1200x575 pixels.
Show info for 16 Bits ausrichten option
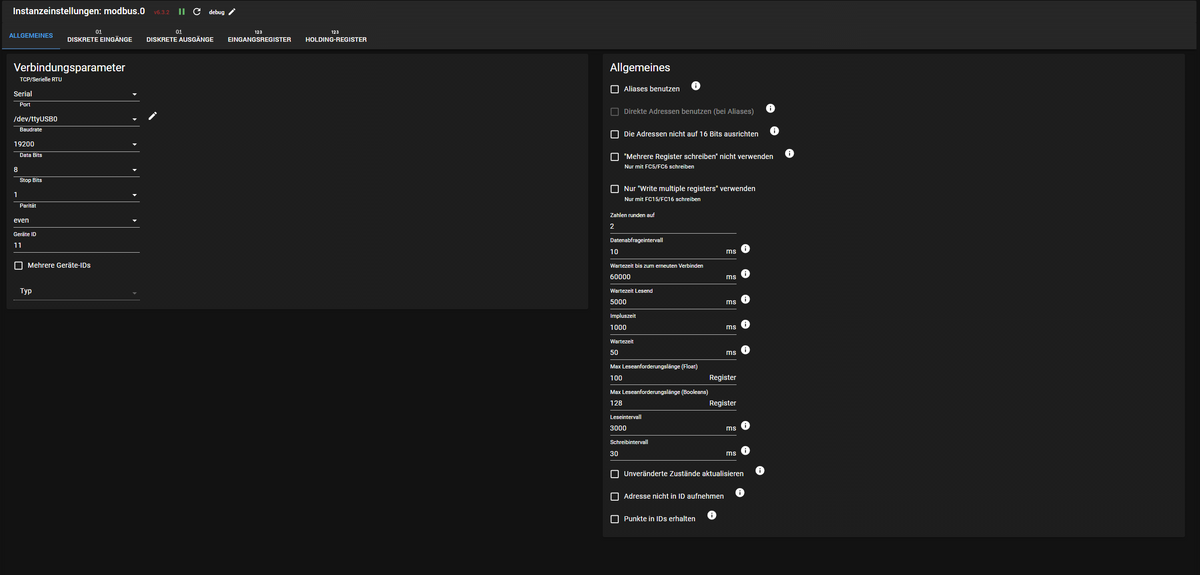[x=774, y=131]
